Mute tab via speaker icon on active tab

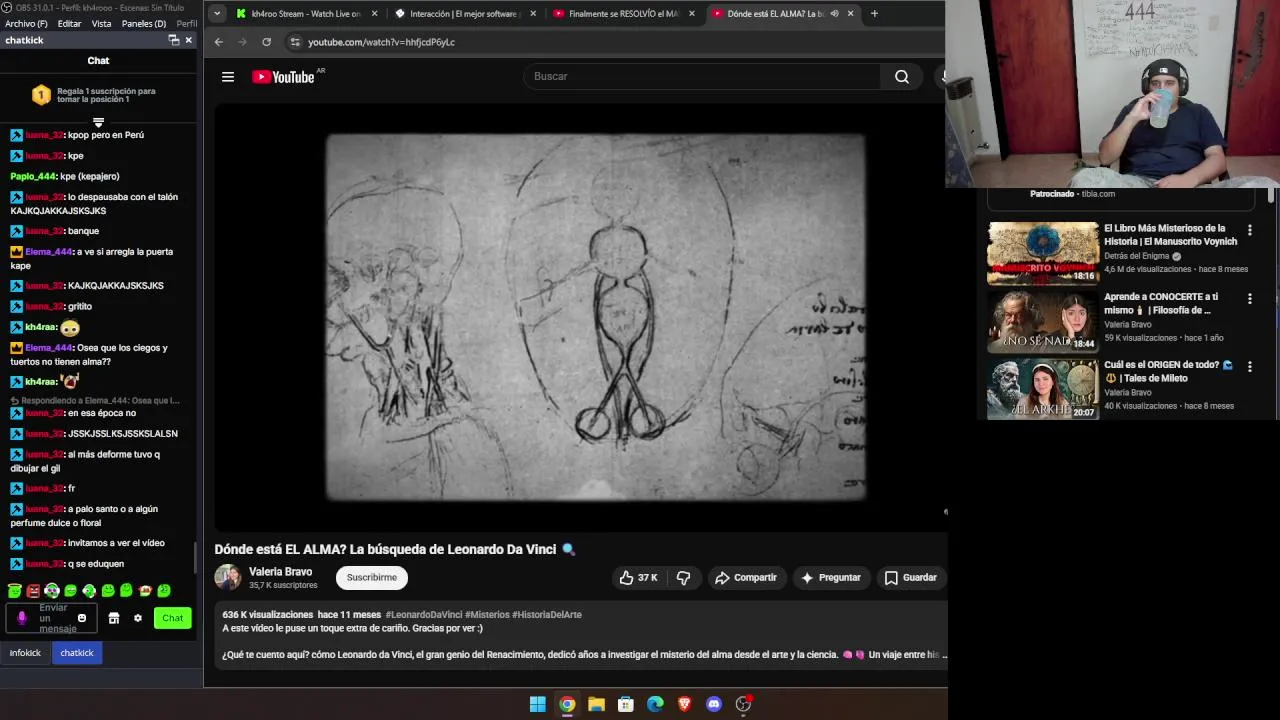click(x=834, y=14)
